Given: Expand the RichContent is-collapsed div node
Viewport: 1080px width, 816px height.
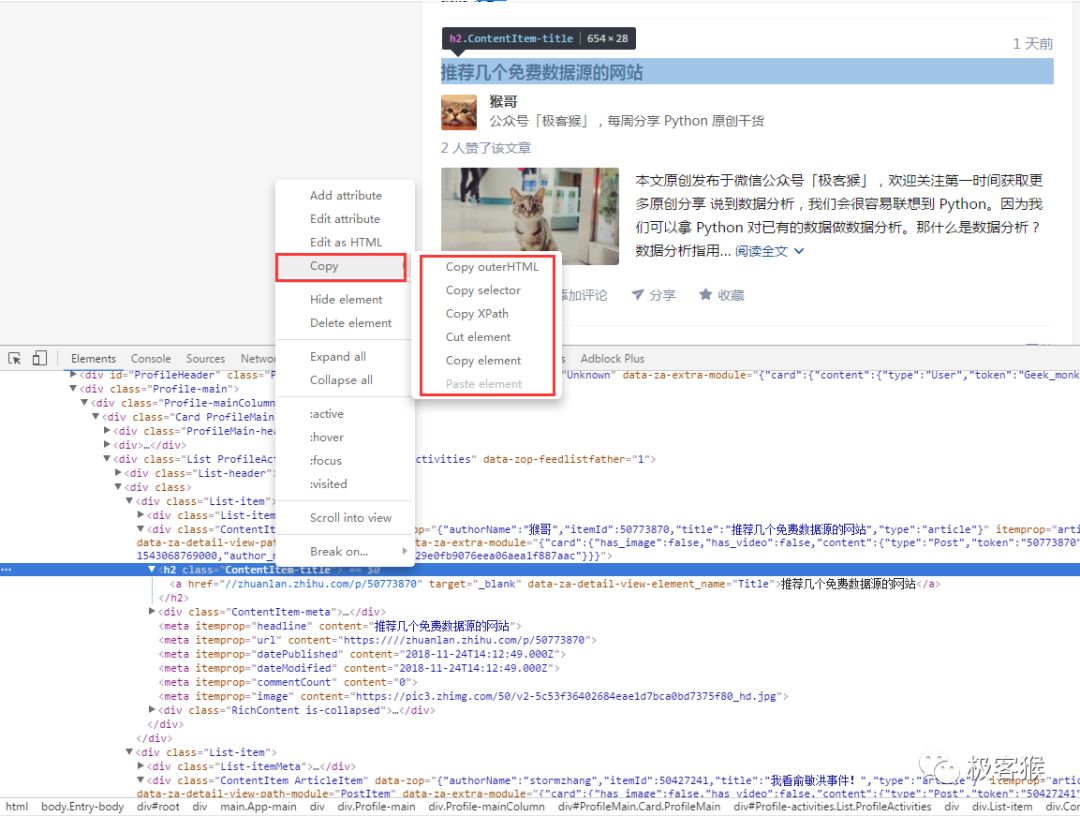Looking at the screenshot, I should [152, 709].
